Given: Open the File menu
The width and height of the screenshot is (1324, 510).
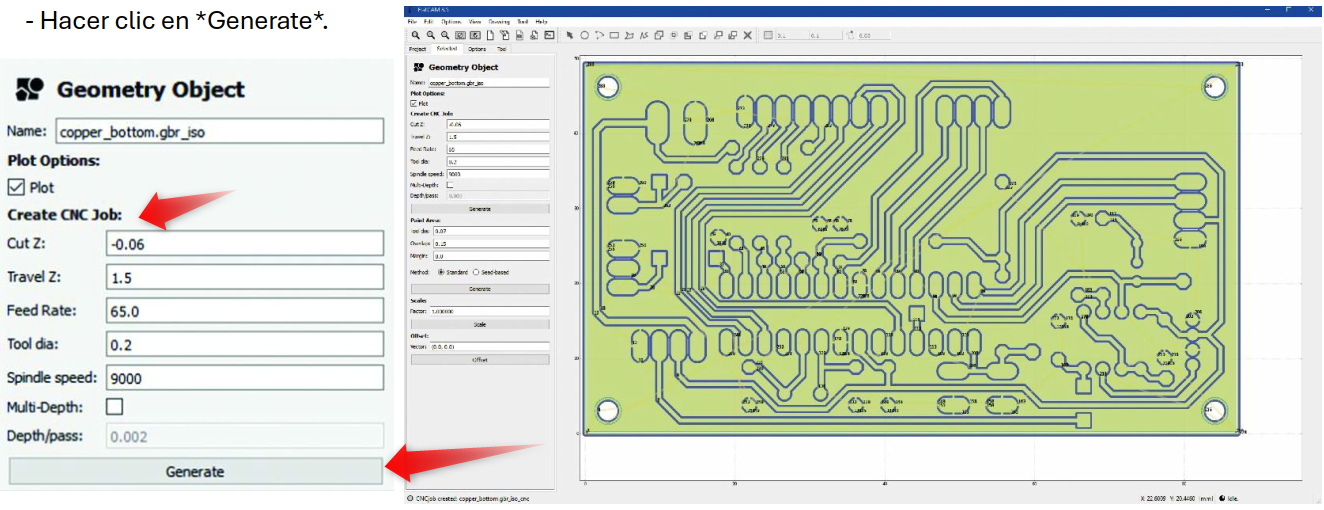Looking at the screenshot, I should pyautogui.click(x=412, y=21).
